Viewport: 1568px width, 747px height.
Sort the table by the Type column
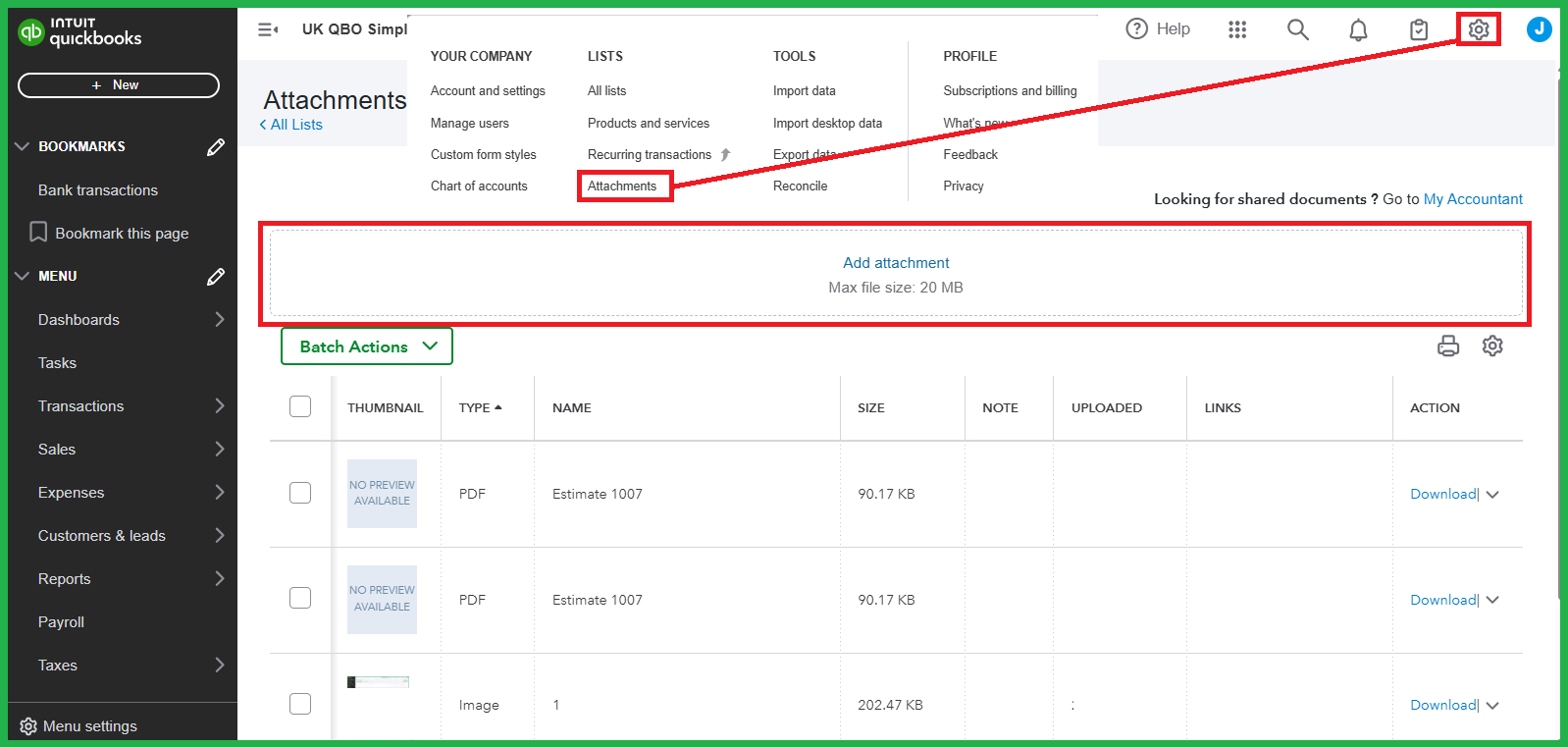(x=480, y=407)
